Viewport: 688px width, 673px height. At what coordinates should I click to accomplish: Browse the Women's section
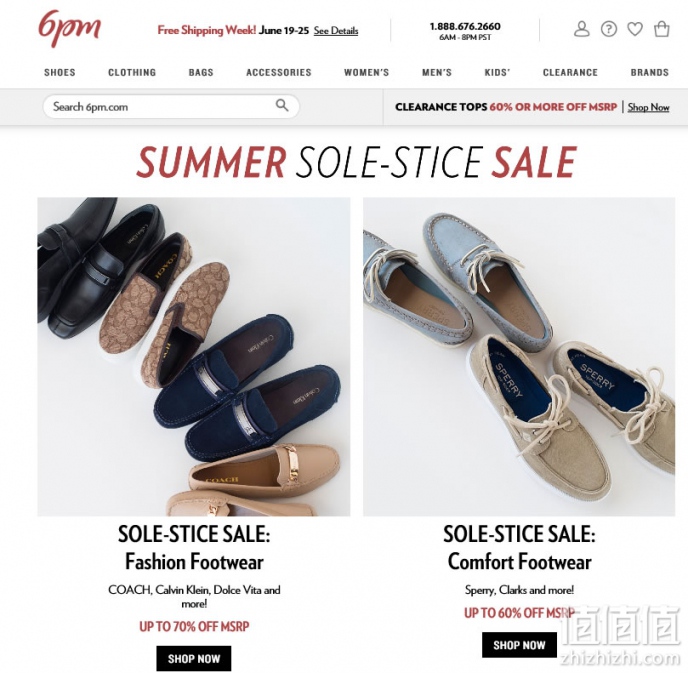tap(366, 72)
